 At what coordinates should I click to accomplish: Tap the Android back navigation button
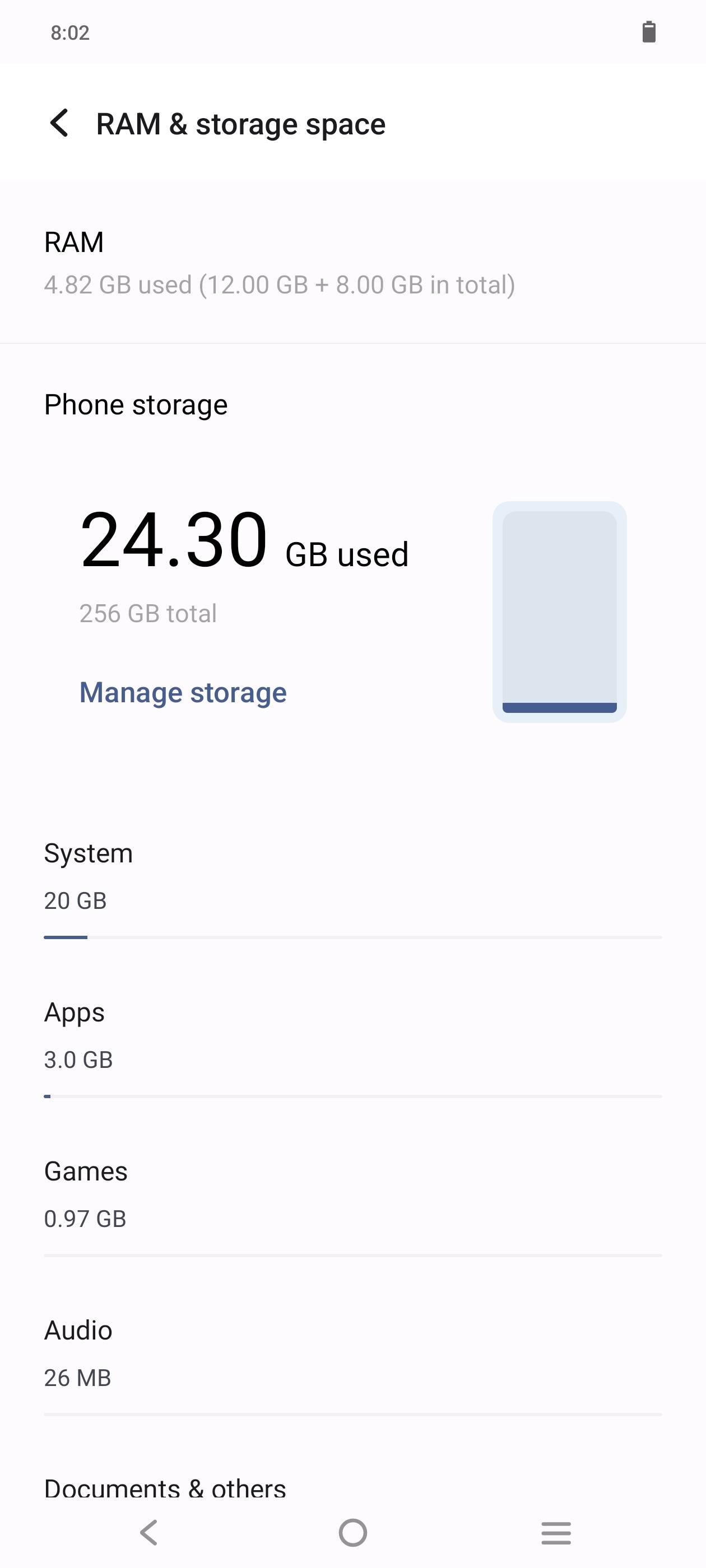coord(149,1532)
